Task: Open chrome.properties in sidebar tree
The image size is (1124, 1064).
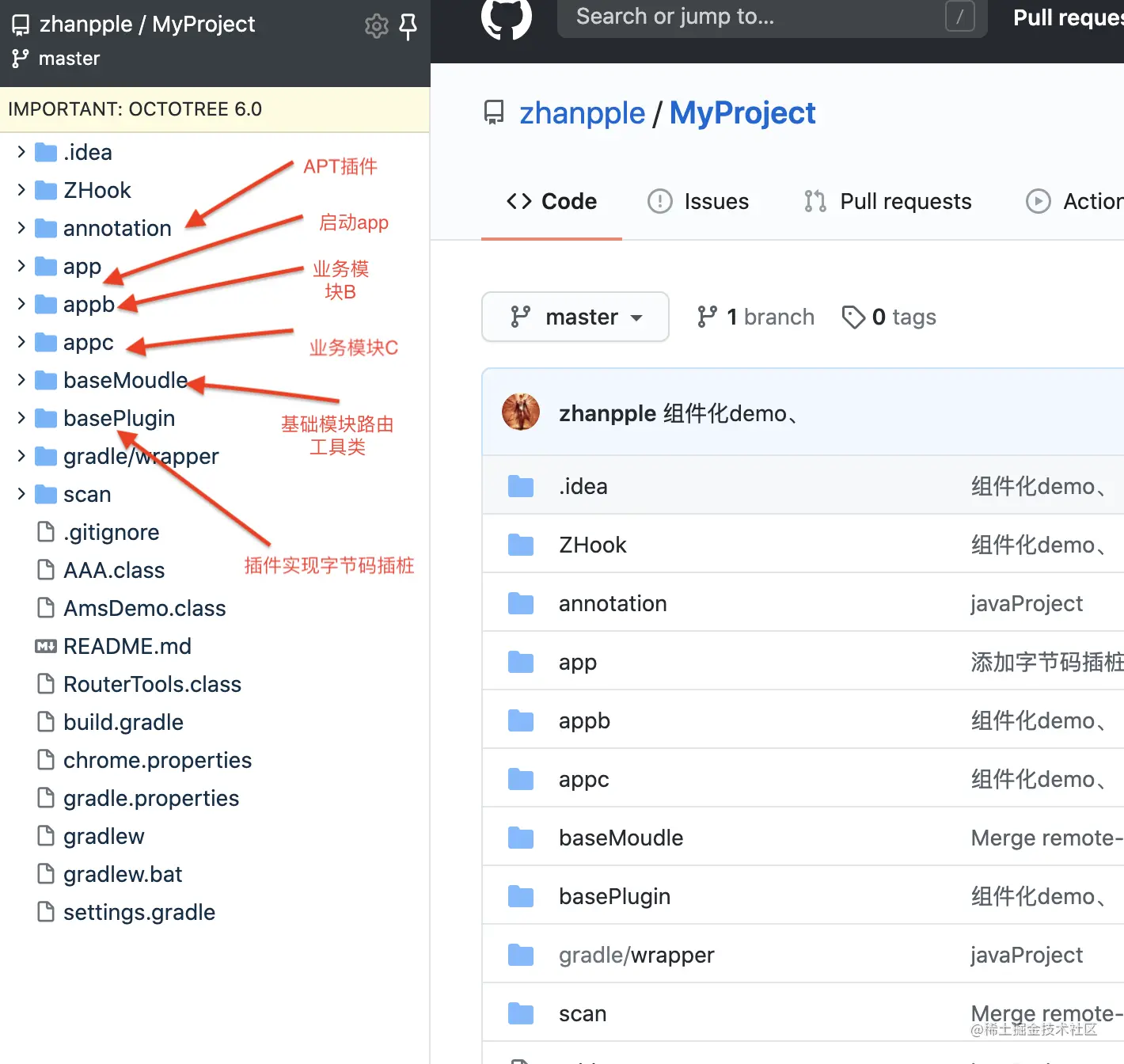Action: (x=158, y=760)
